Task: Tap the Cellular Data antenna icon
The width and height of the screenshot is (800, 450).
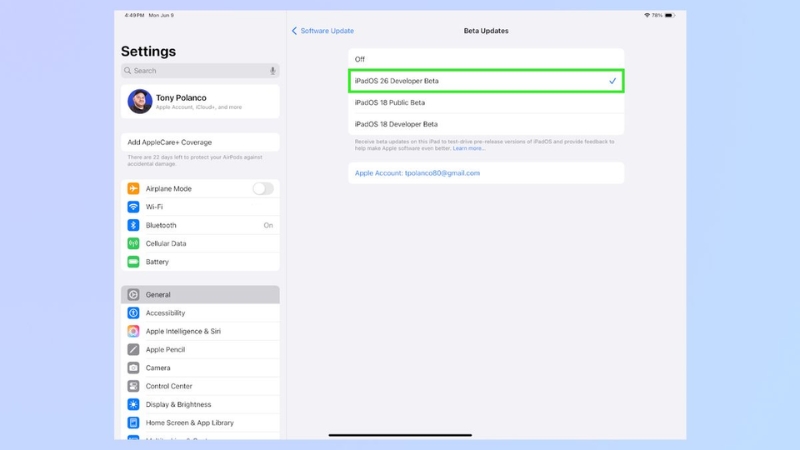Action: 133,243
